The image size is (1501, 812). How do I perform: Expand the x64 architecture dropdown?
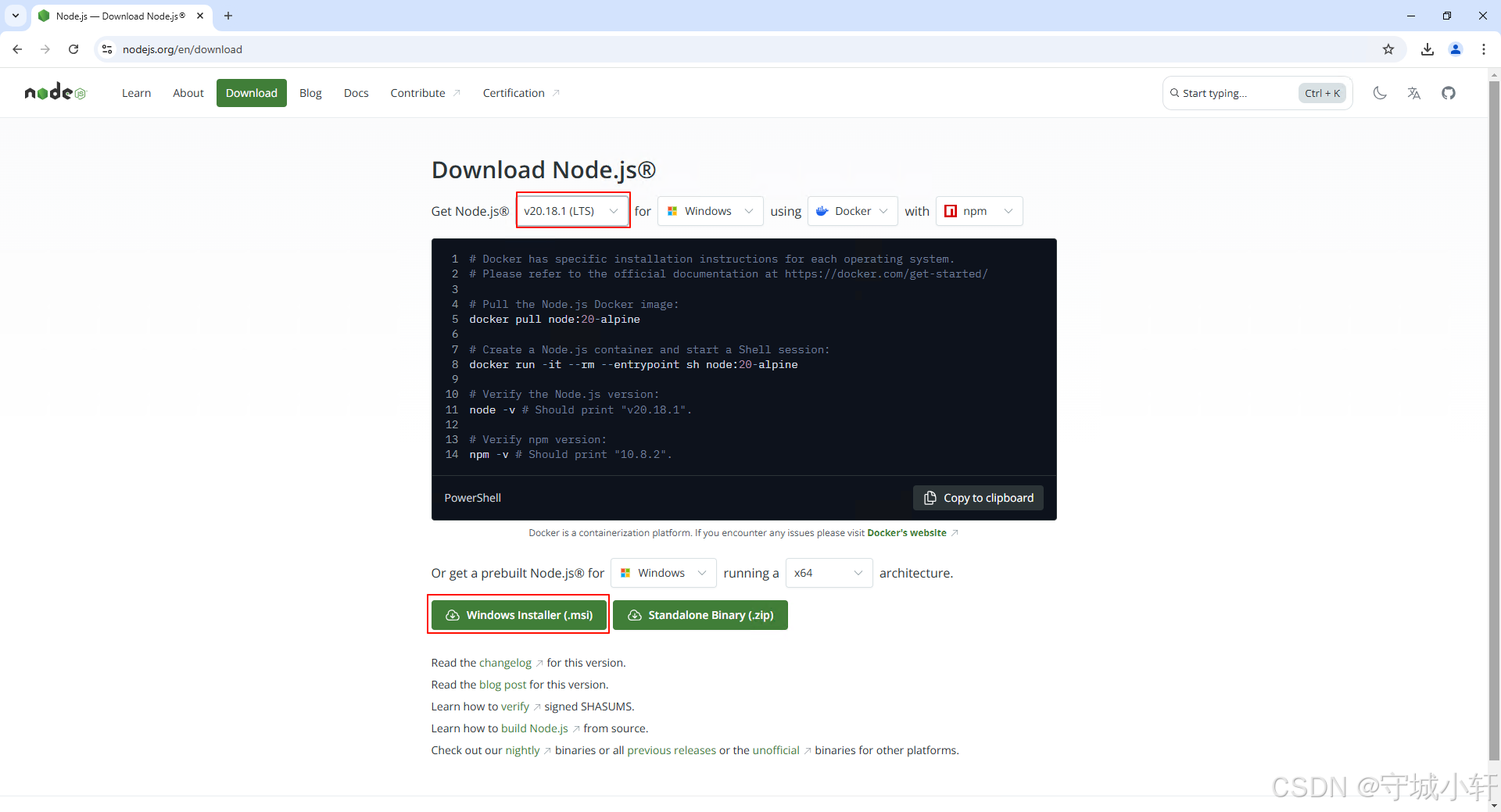pyautogui.click(x=829, y=573)
